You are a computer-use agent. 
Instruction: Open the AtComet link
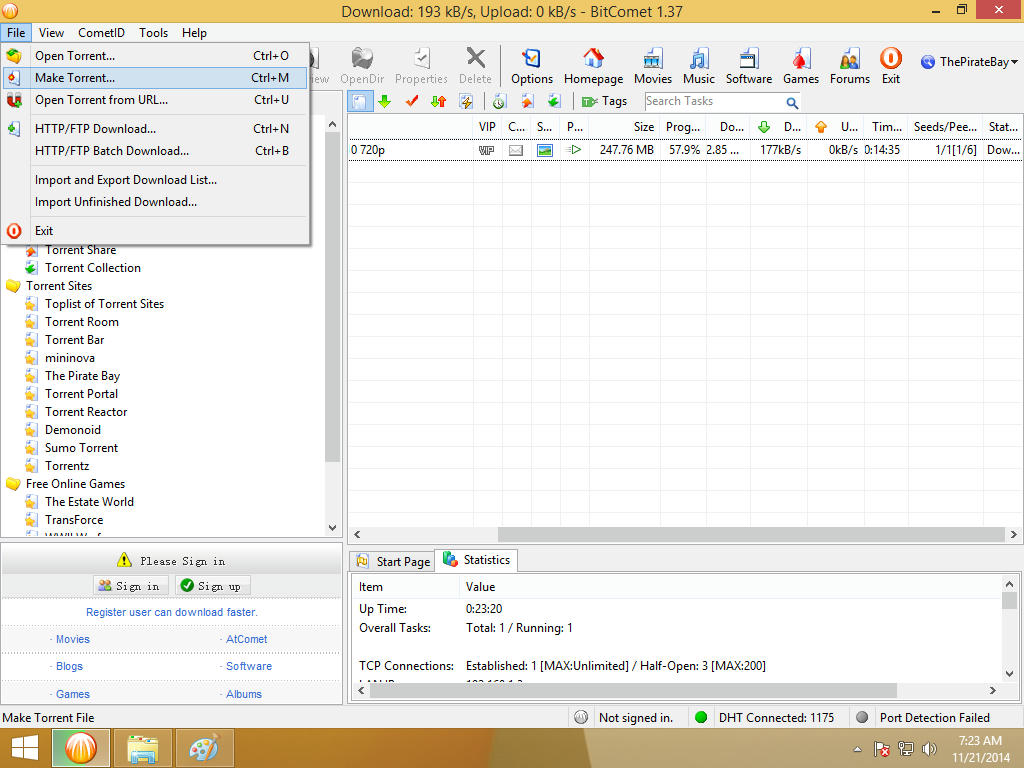point(246,639)
